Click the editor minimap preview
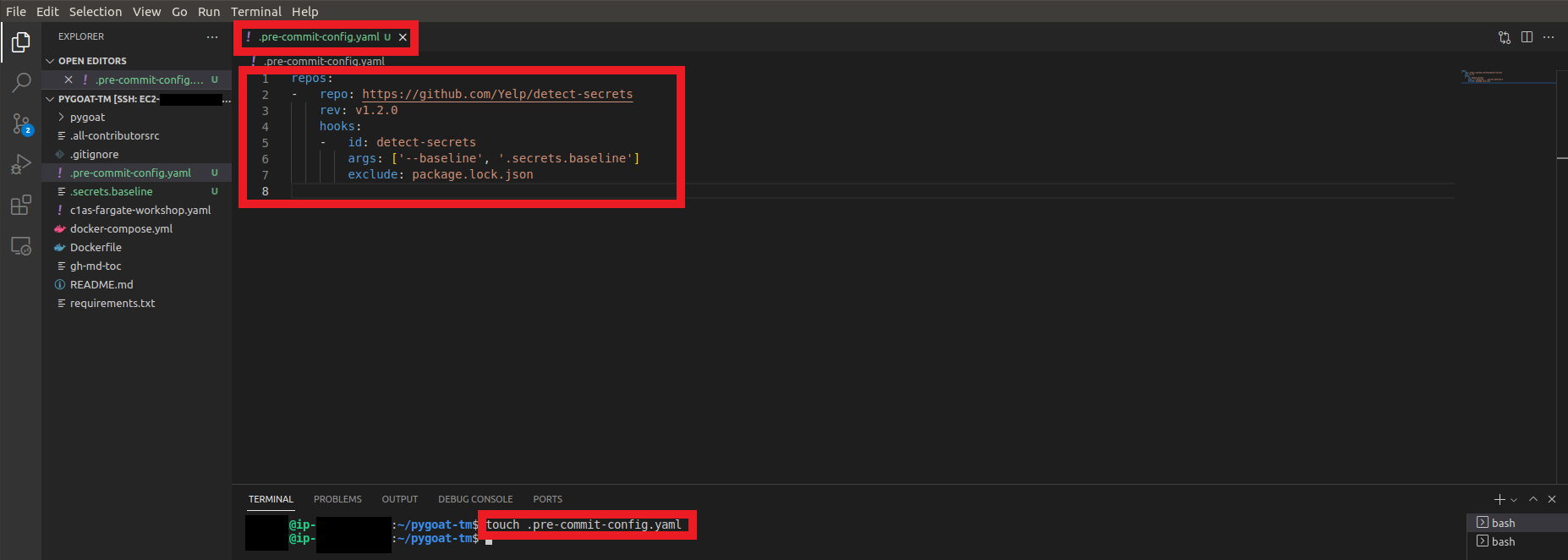1568x560 pixels. pos(1508,77)
